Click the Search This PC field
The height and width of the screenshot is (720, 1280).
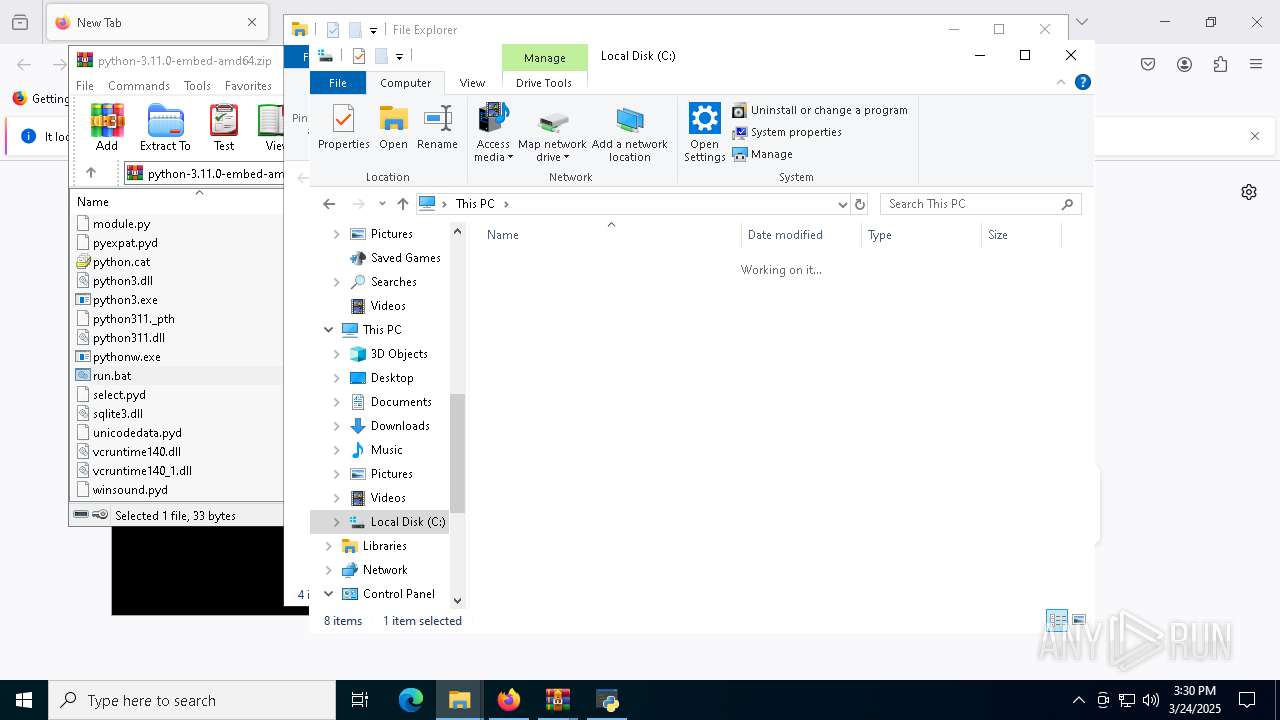[x=980, y=204]
